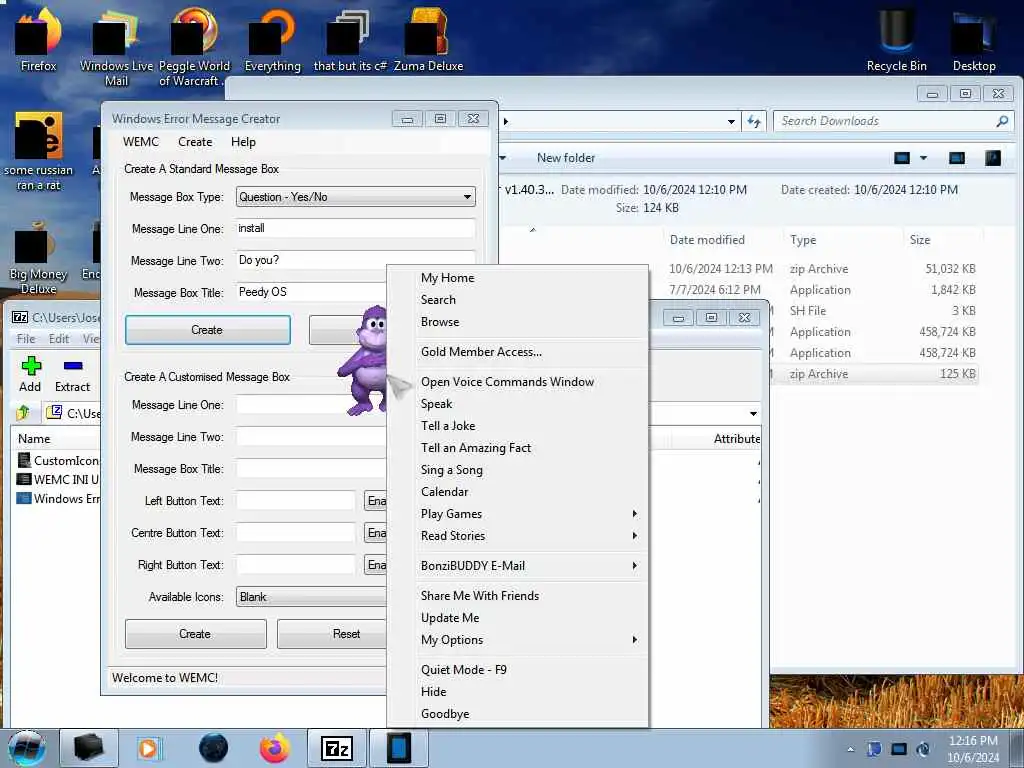Click Create in the Standard Message Box section
The width and height of the screenshot is (1024, 768).
[x=208, y=330]
